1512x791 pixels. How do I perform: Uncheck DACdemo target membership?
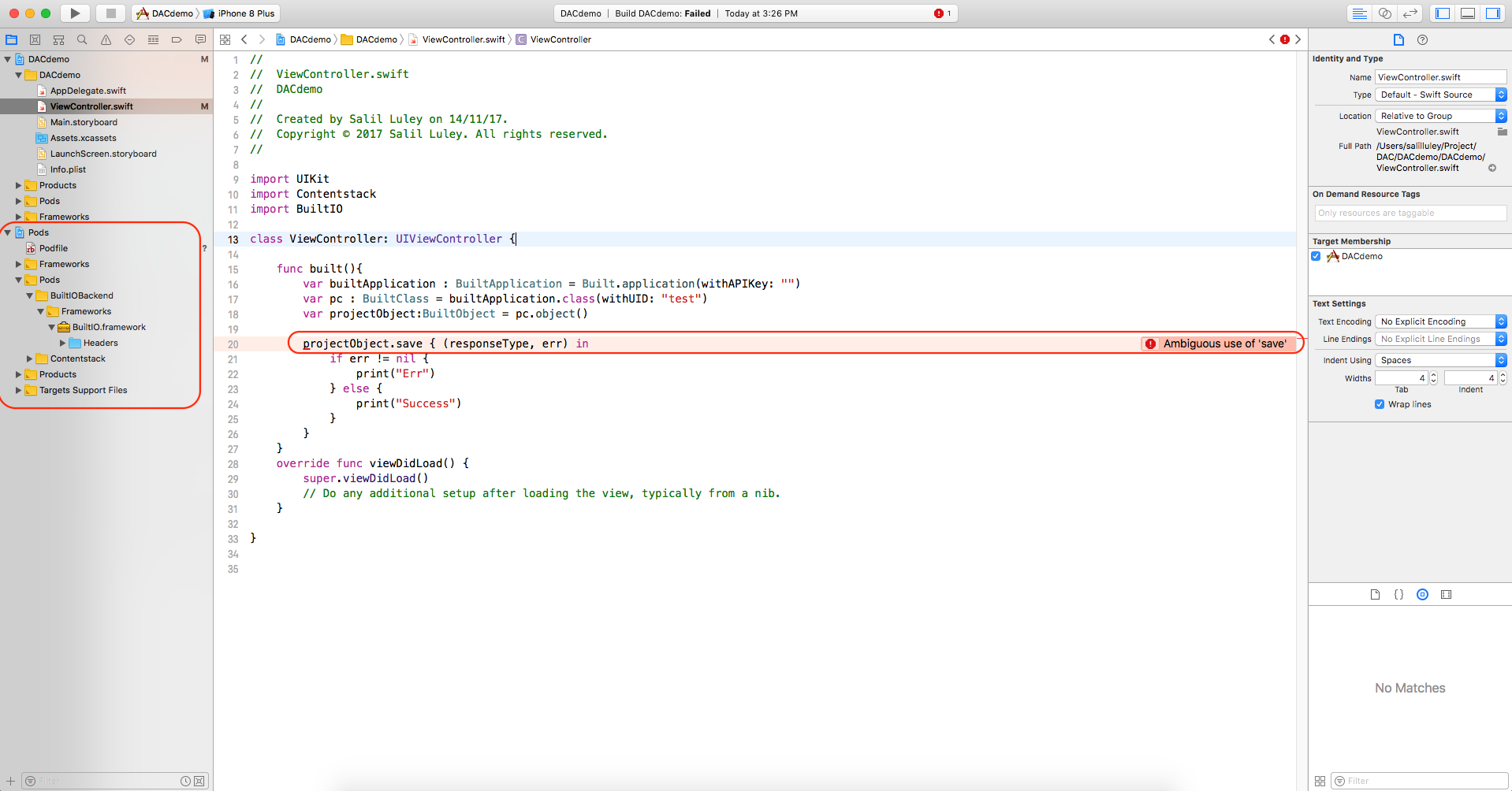pyautogui.click(x=1316, y=256)
